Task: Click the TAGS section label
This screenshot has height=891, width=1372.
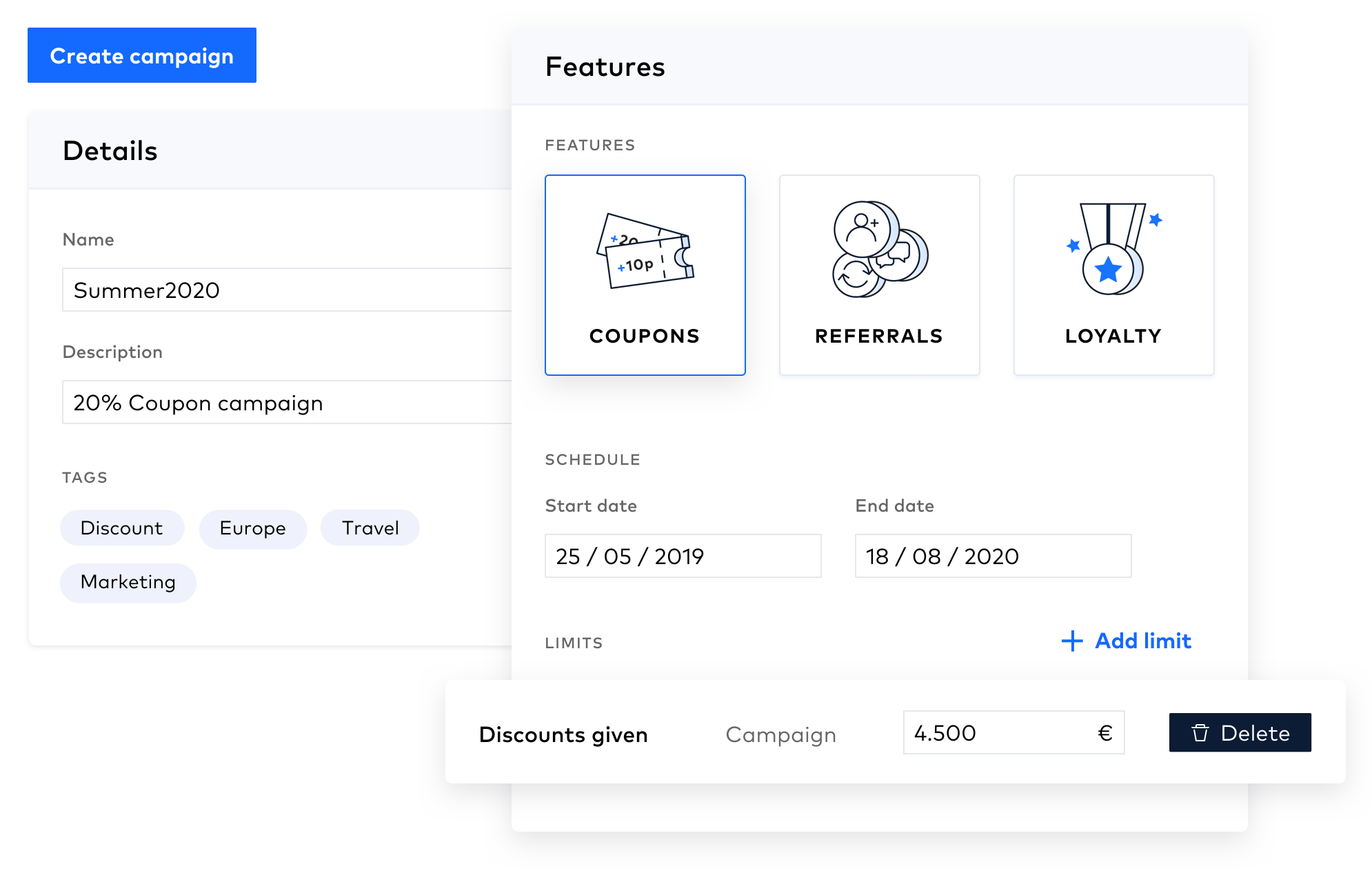Action: click(85, 478)
